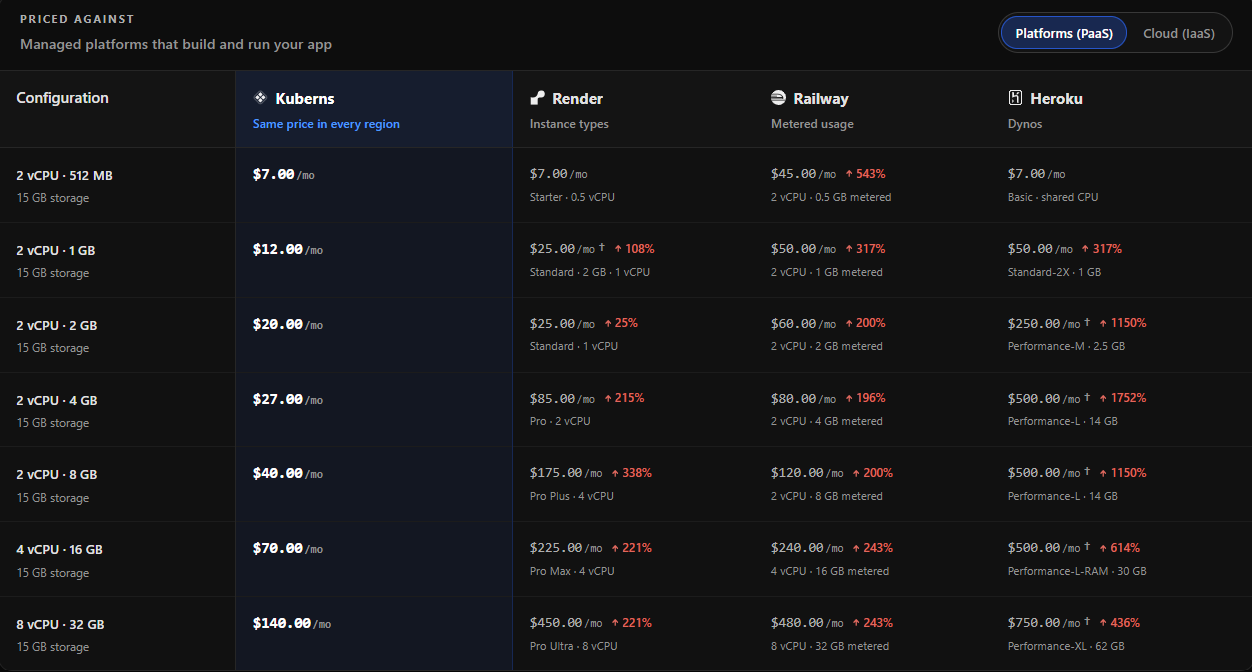Click the Heroku column heading text
This screenshot has width=1252, height=672.
[1057, 99]
